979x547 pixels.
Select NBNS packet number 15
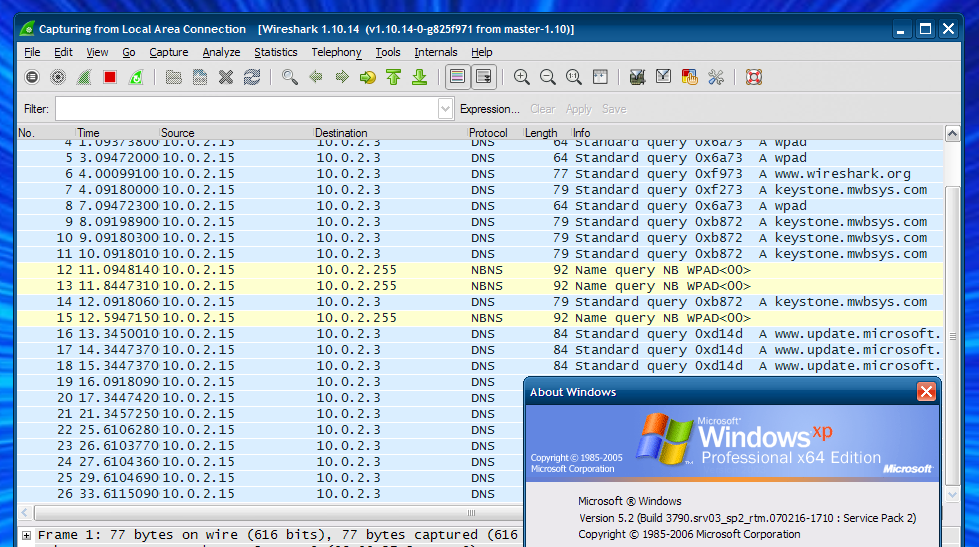[x=480, y=318]
